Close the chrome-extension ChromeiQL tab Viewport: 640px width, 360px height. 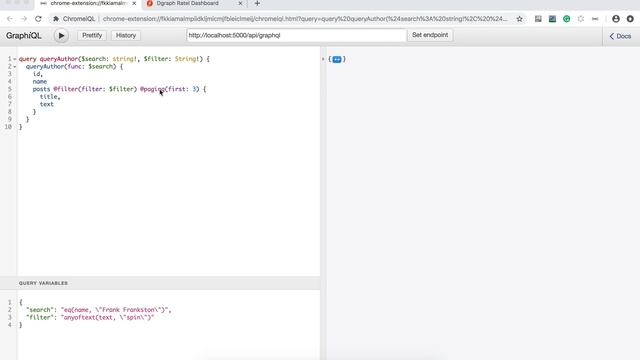click(x=134, y=3)
